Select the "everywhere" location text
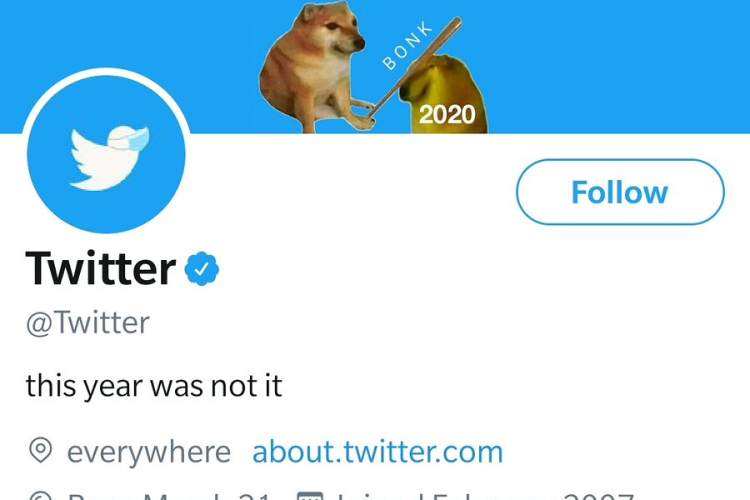Viewport: 750px width, 500px height. (148, 452)
